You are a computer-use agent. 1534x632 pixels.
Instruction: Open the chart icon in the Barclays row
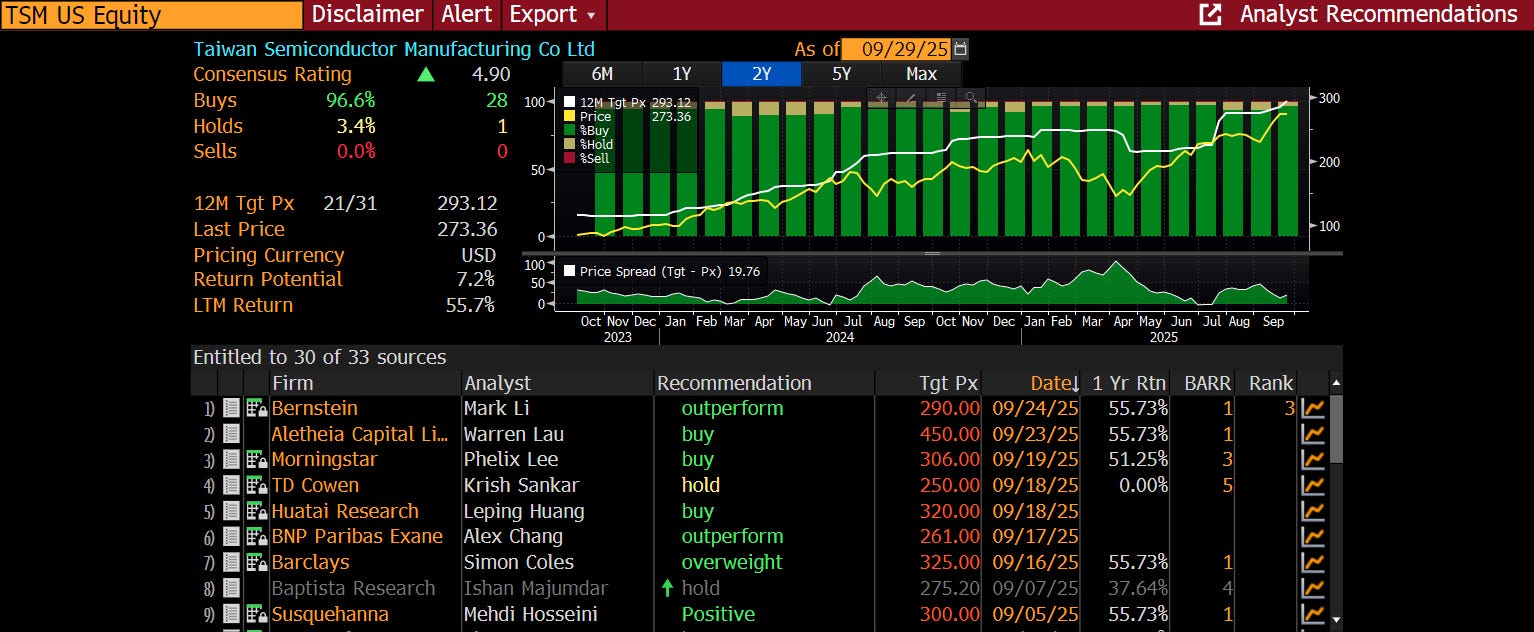pyautogui.click(x=1312, y=562)
